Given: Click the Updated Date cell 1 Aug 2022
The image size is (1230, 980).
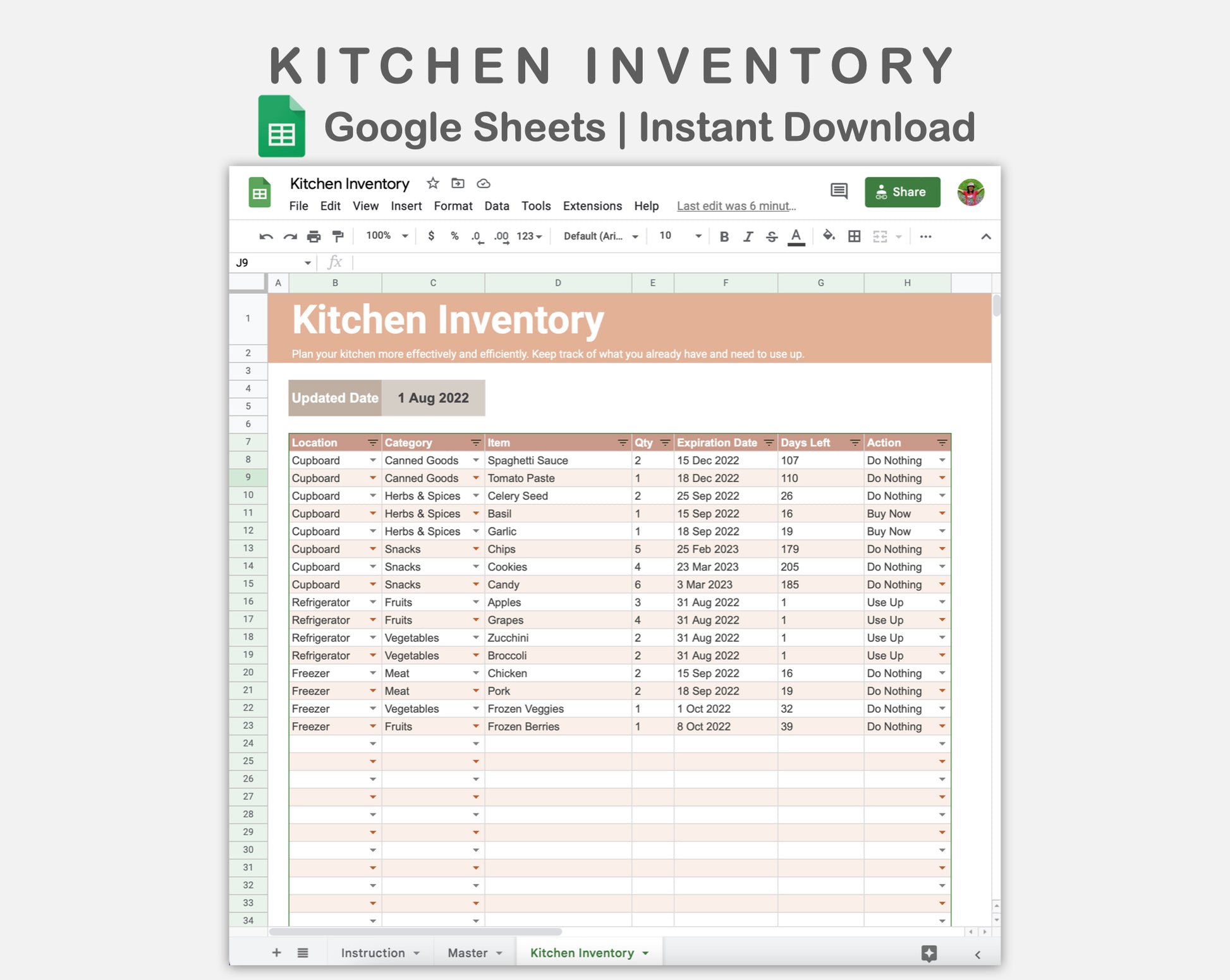Looking at the screenshot, I should point(433,398).
